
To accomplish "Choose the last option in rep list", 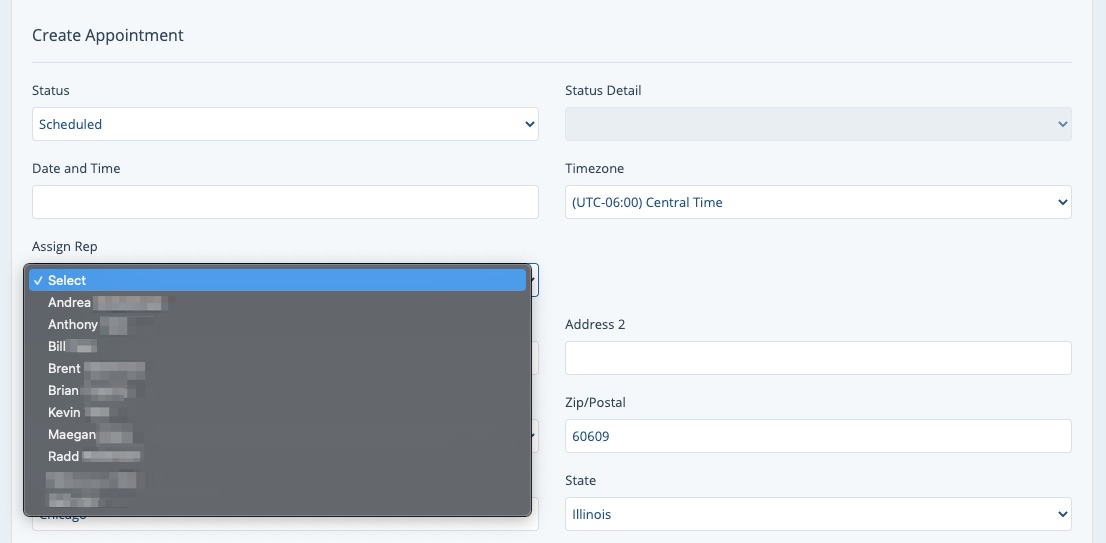I will [277, 499].
